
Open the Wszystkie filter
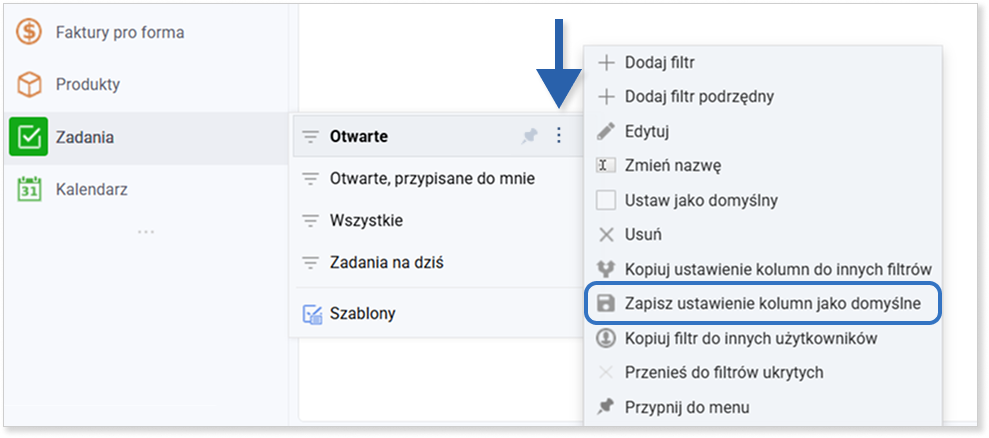point(366,220)
